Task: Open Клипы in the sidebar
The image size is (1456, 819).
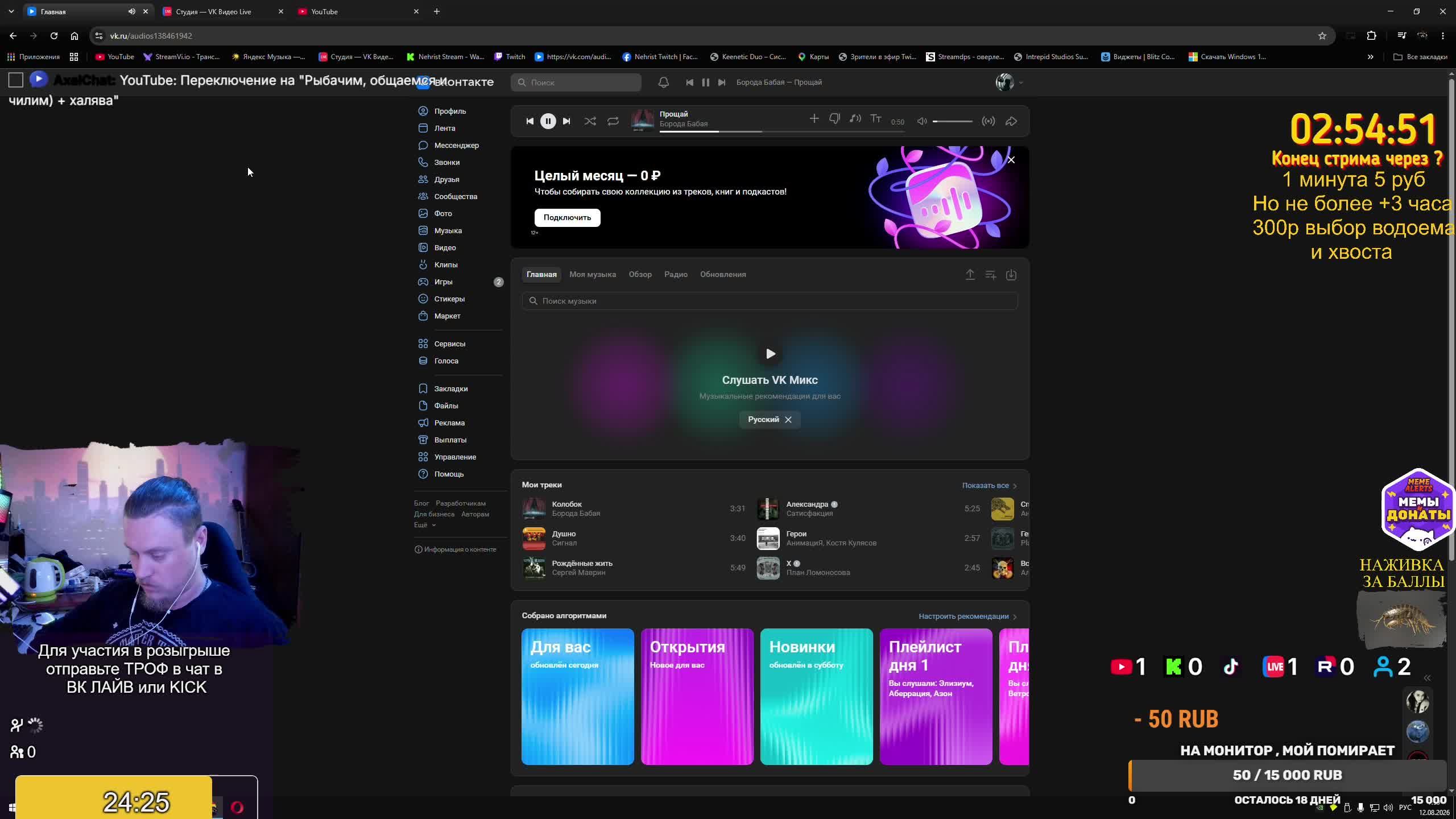Action: click(x=445, y=264)
